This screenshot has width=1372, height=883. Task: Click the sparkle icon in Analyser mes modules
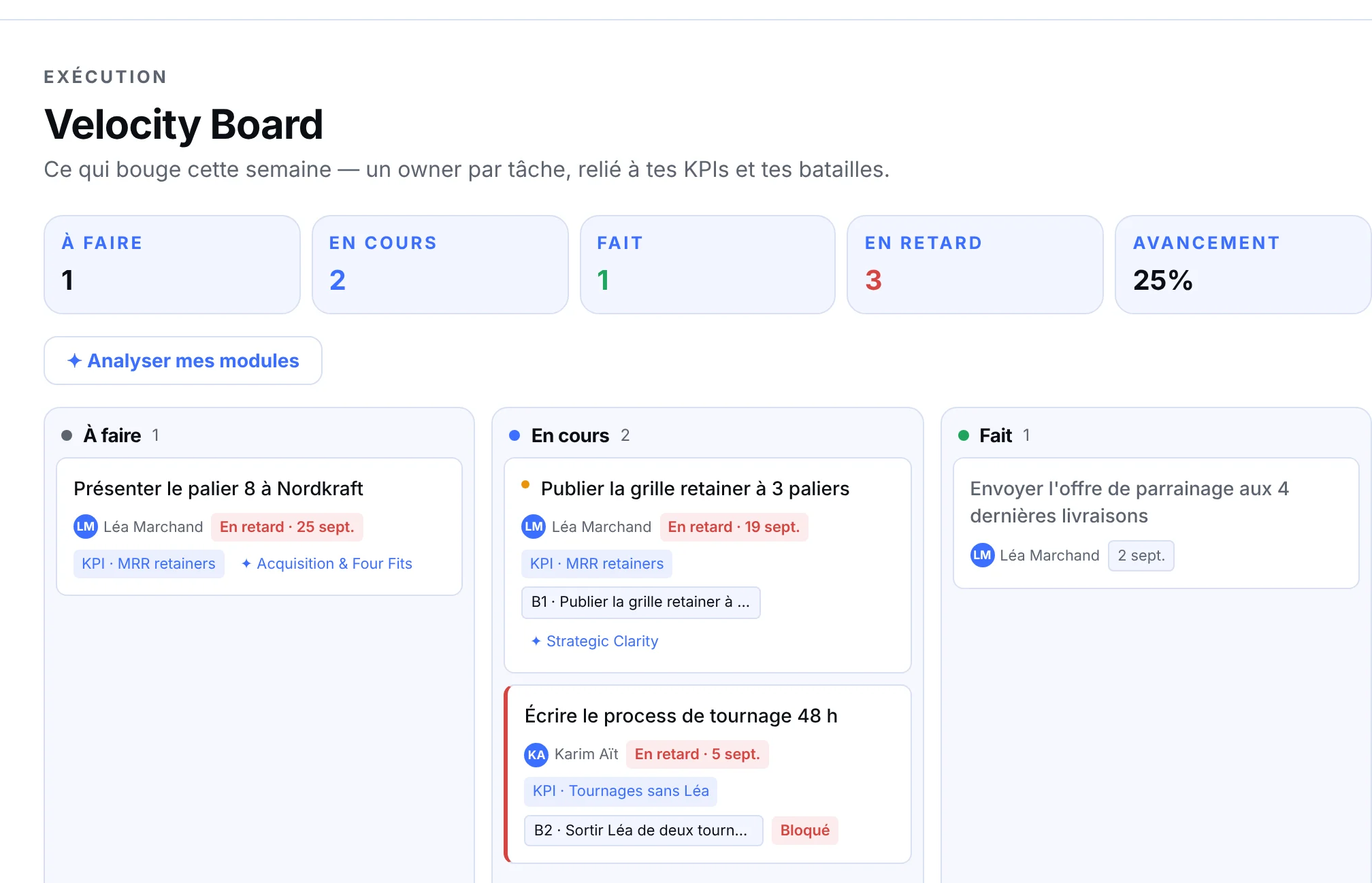tap(75, 361)
